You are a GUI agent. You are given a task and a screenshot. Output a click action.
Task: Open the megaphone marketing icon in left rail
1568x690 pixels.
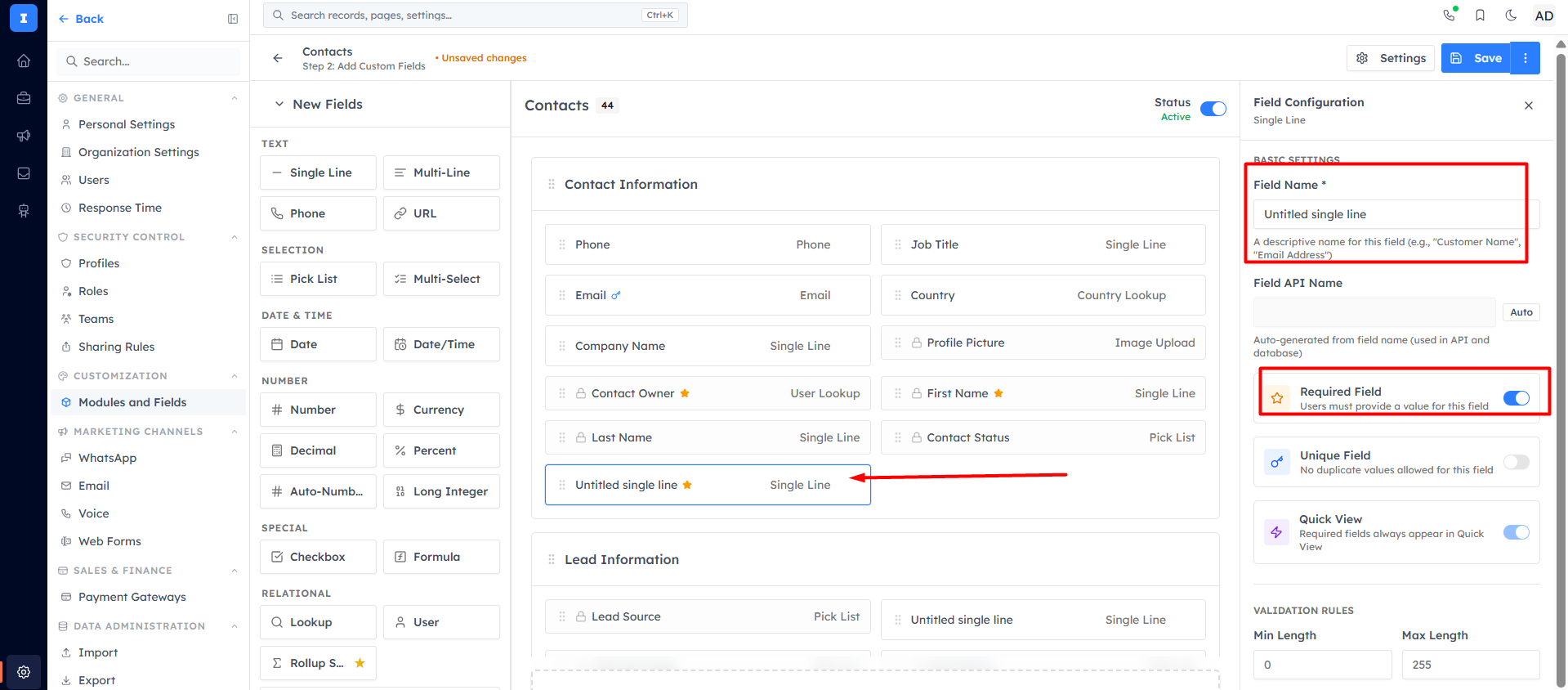point(24,136)
